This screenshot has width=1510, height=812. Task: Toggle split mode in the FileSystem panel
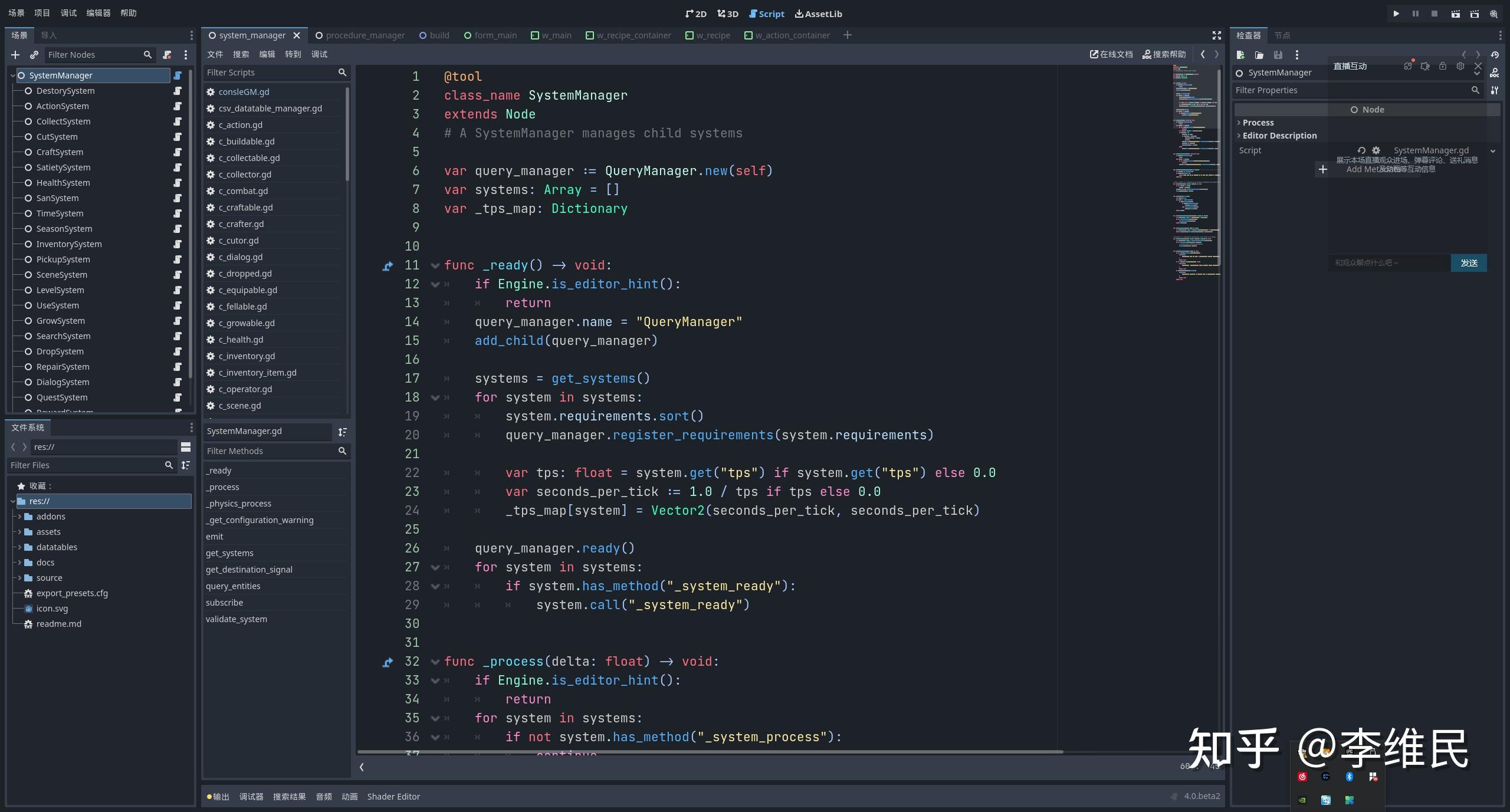[186, 447]
